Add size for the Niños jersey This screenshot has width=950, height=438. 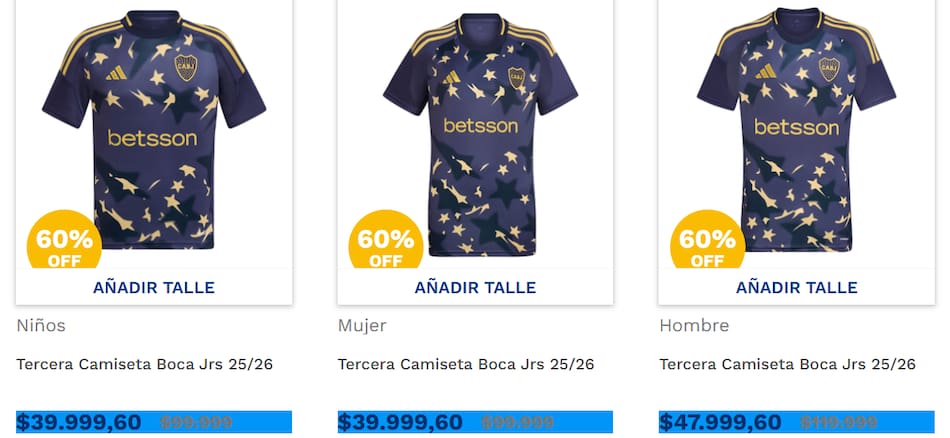coord(154,287)
